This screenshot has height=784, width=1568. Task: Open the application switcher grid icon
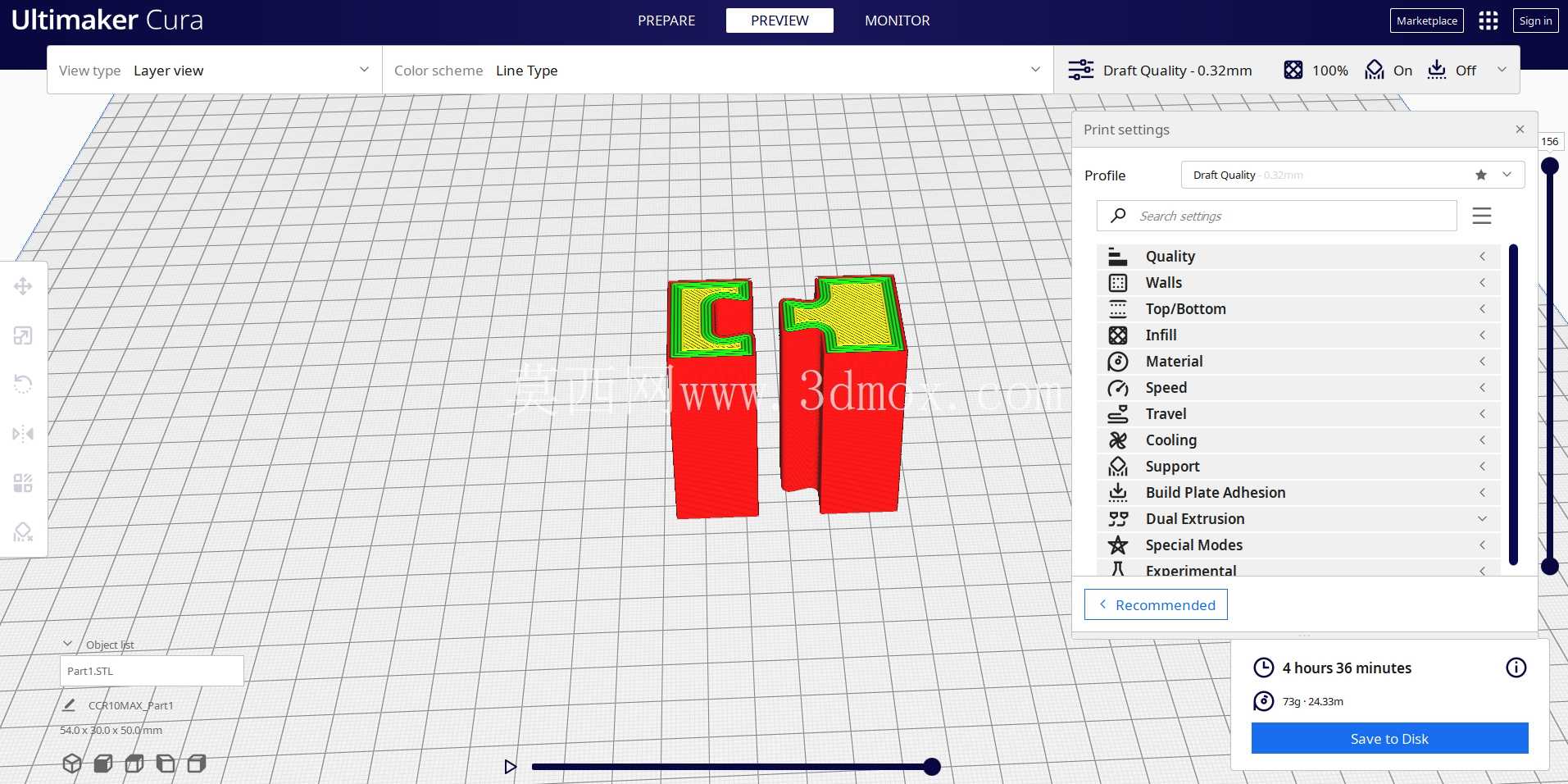coord(1488,21)
